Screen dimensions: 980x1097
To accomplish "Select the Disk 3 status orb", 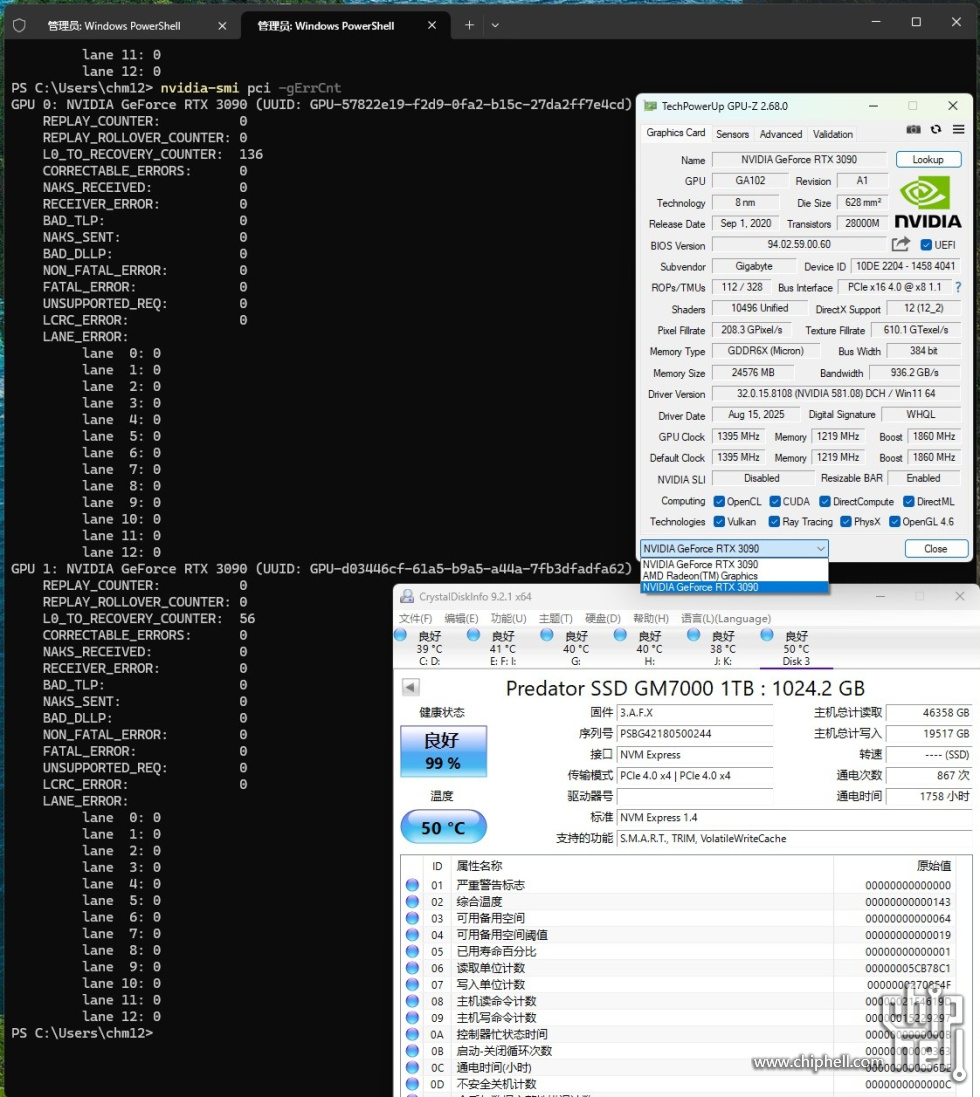I will [x=767, y=635].
